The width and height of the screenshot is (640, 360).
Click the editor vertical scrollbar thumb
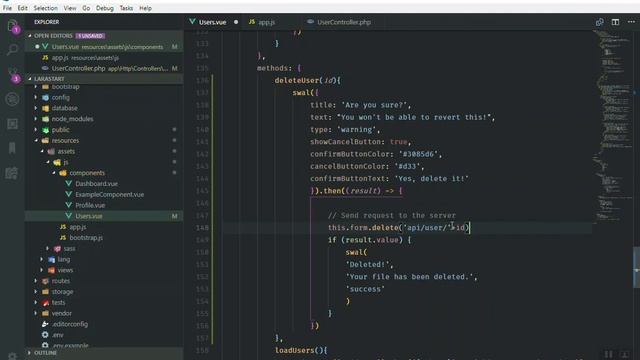[636, 267]
